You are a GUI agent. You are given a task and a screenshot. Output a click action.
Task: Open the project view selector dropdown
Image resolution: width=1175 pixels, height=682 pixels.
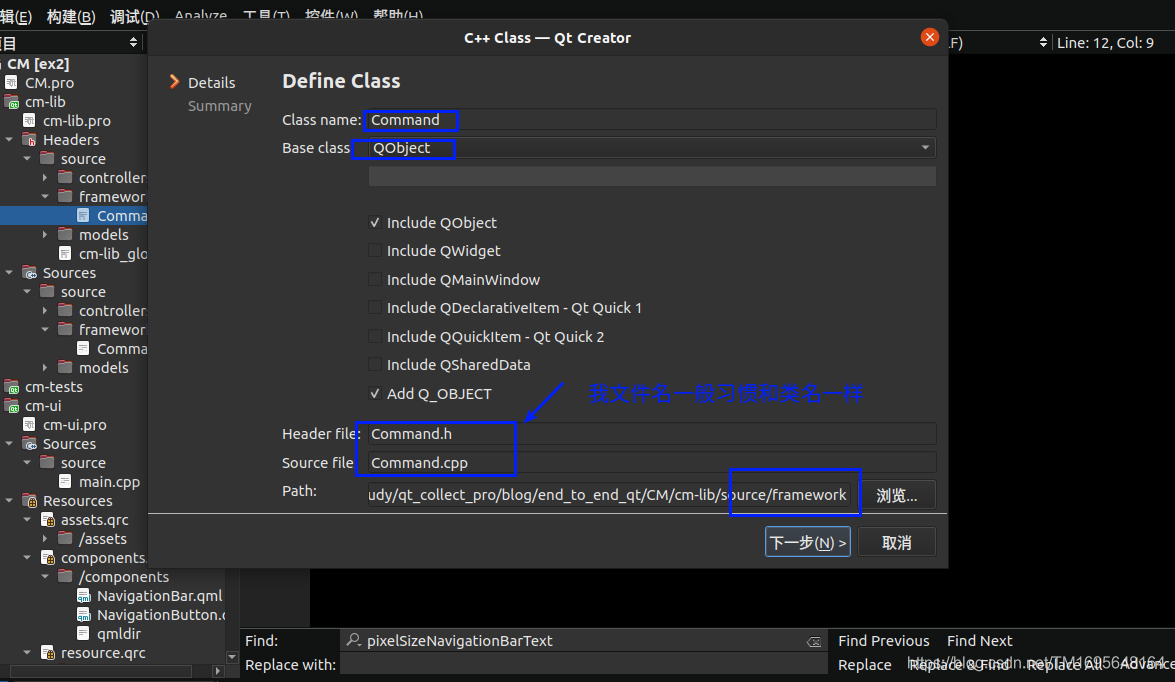pyautogui.click(x=133, y=43)
